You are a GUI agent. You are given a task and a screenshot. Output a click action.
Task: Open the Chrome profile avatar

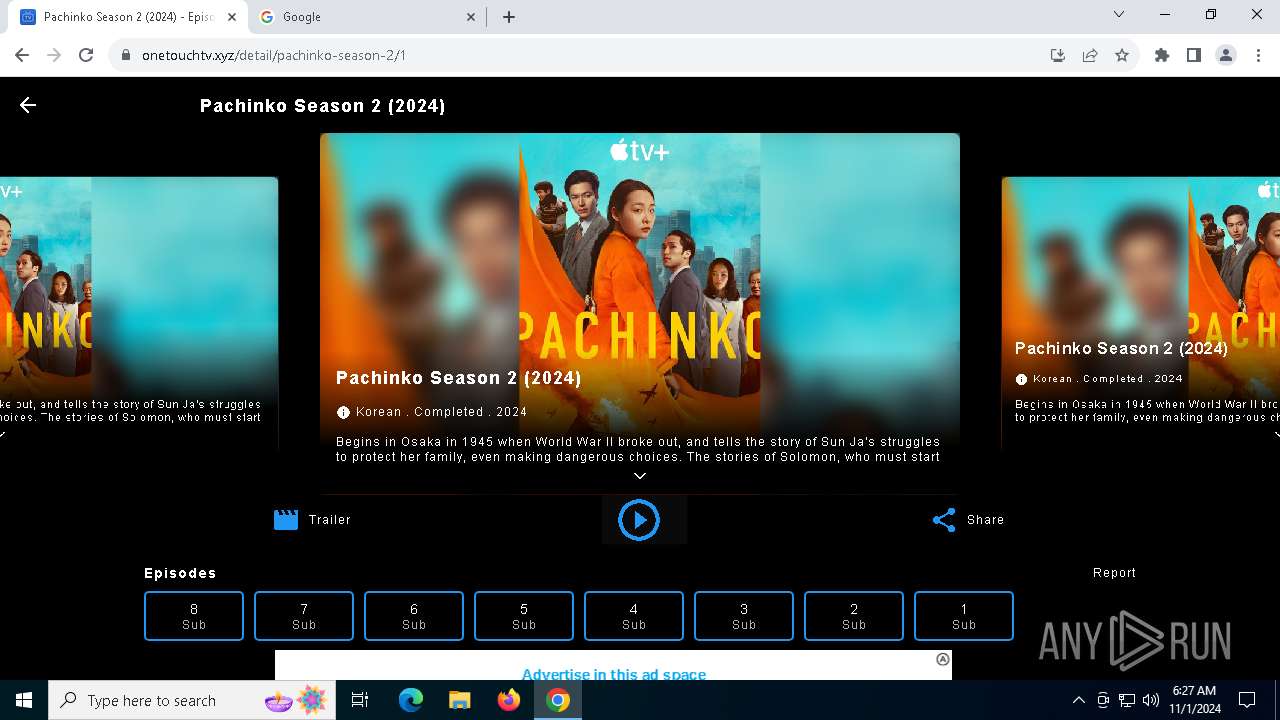click(x=1226, y=55)
